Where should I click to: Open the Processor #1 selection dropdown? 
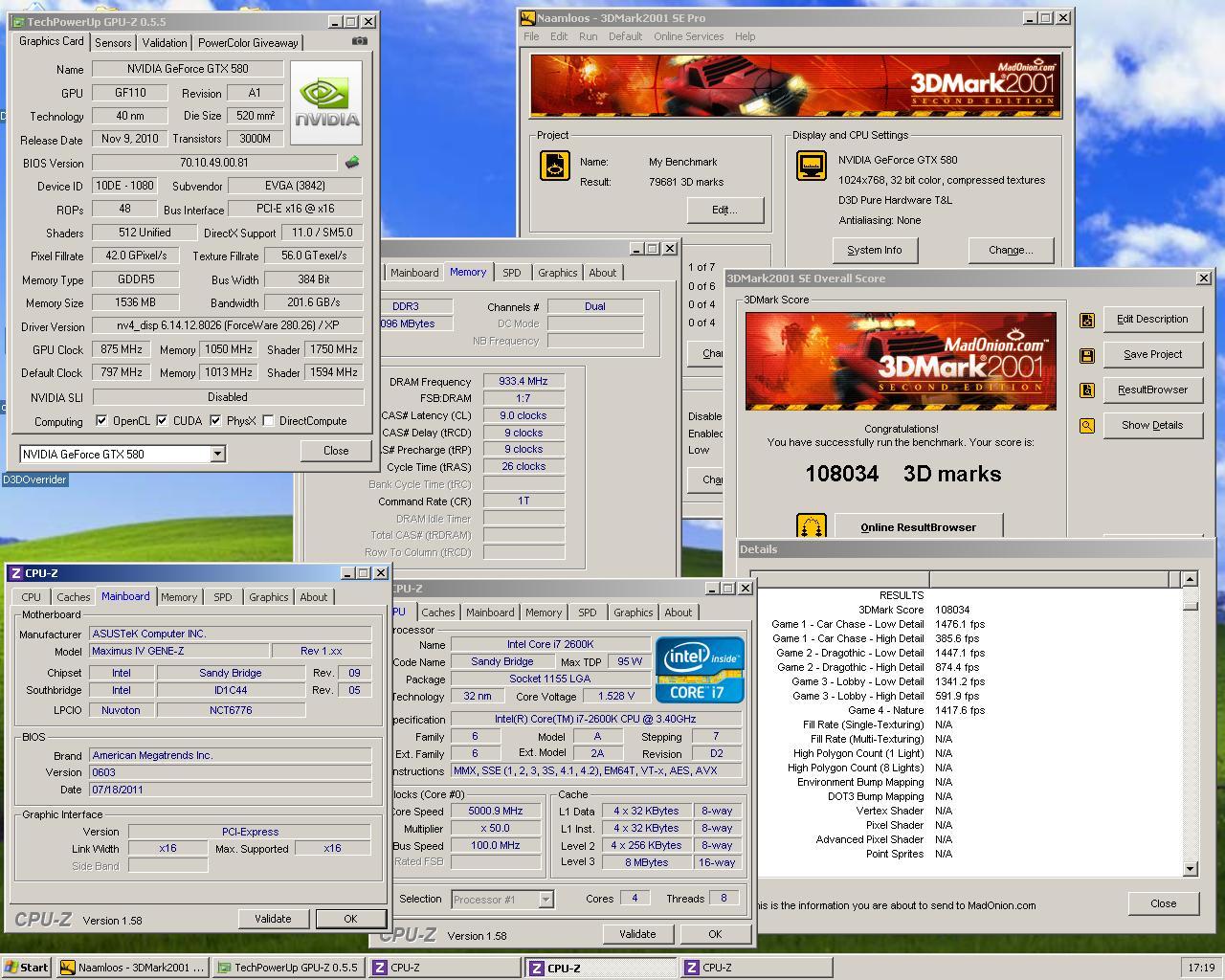546,899
